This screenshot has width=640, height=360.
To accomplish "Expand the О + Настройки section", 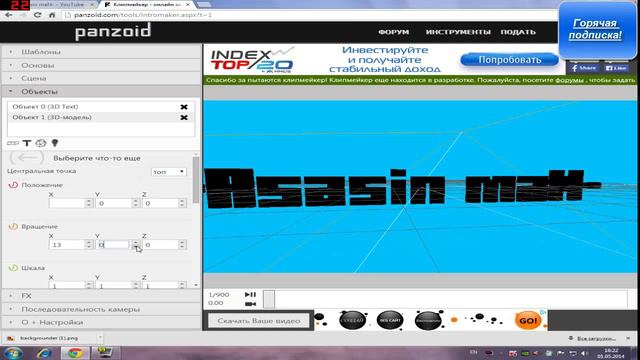I will (x=101, y=322).
